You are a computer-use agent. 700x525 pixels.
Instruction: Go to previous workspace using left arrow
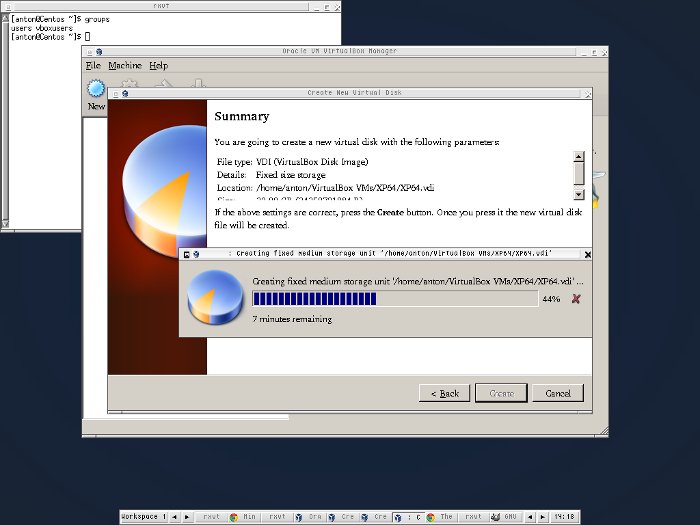coord(175,517)
